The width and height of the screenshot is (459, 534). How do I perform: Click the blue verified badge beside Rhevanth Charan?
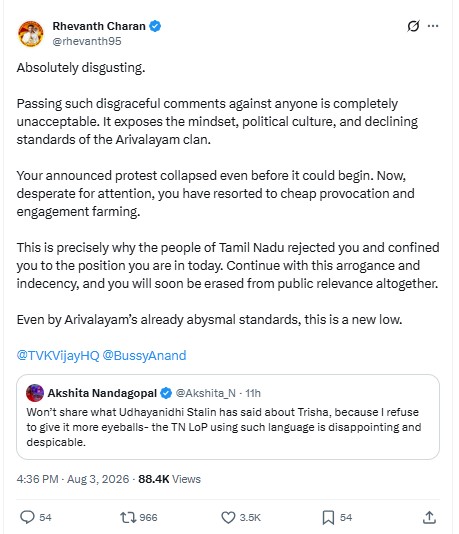[x=155, y=26]
